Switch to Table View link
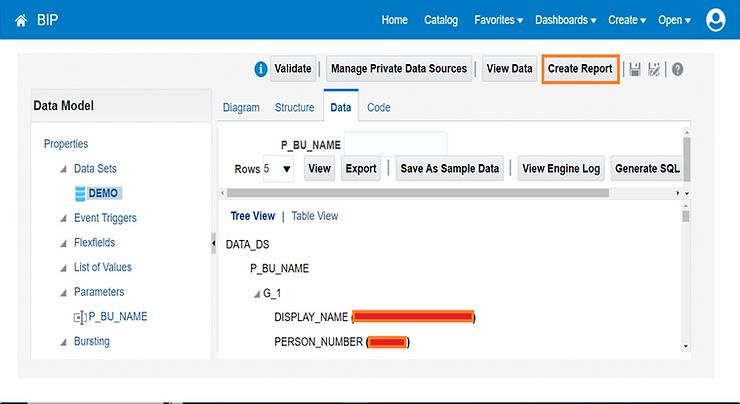 point(314,216)
